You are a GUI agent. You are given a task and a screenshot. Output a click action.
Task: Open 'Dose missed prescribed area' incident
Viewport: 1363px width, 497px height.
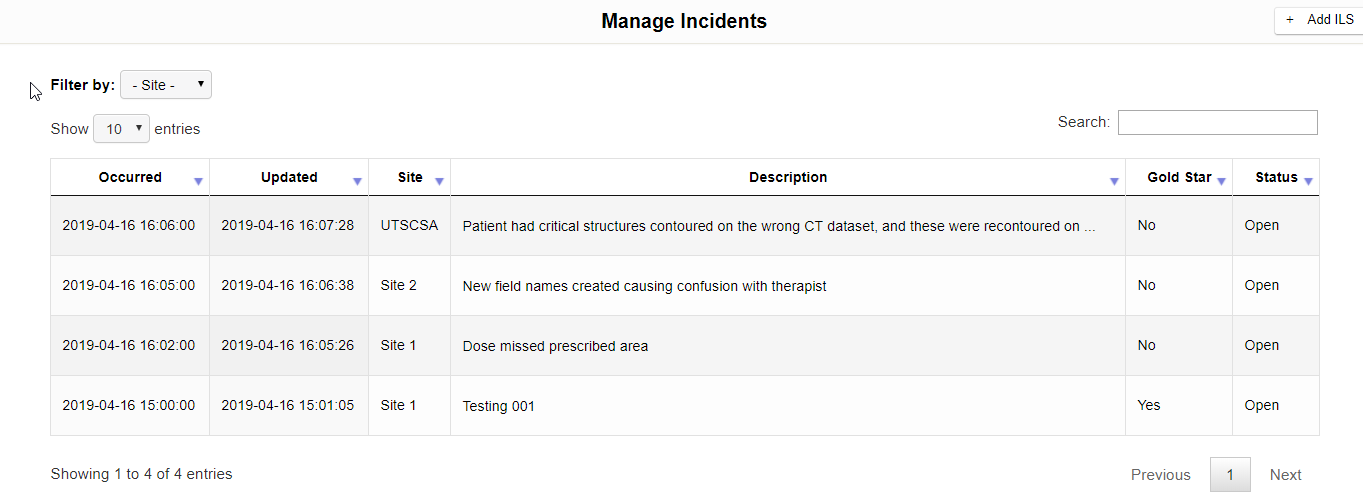pos(555,346)
